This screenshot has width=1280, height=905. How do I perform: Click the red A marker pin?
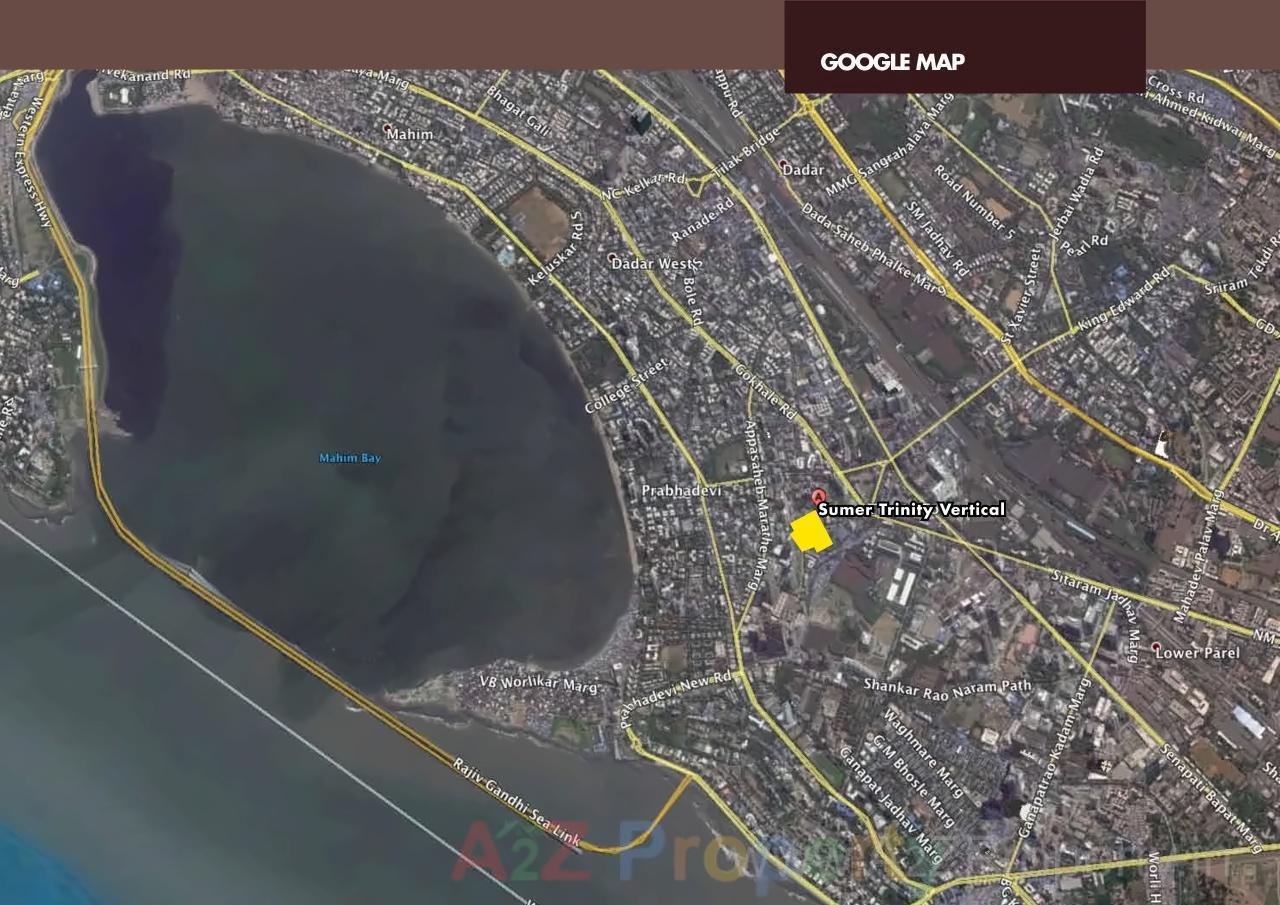pyautogui.click(x=818, y=496)
